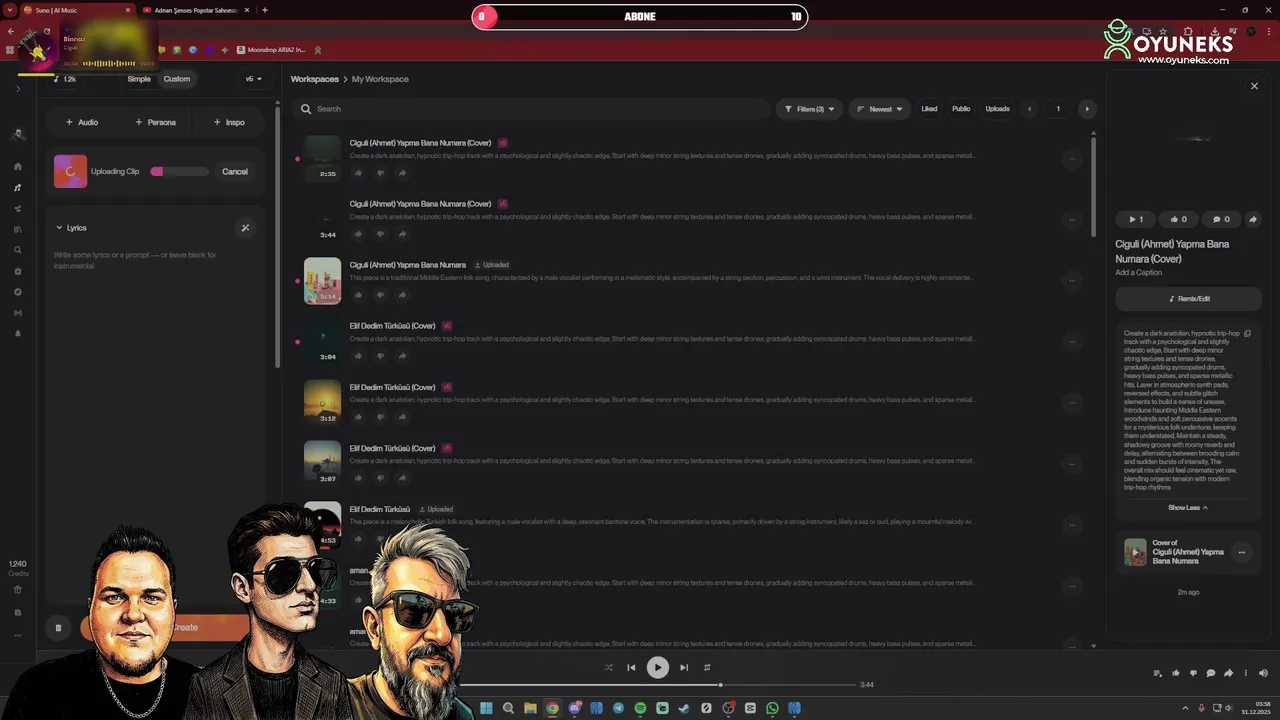Open the v6 model version dropdown
Viewport: 1280px width, 720px height.
coord(254,79)
